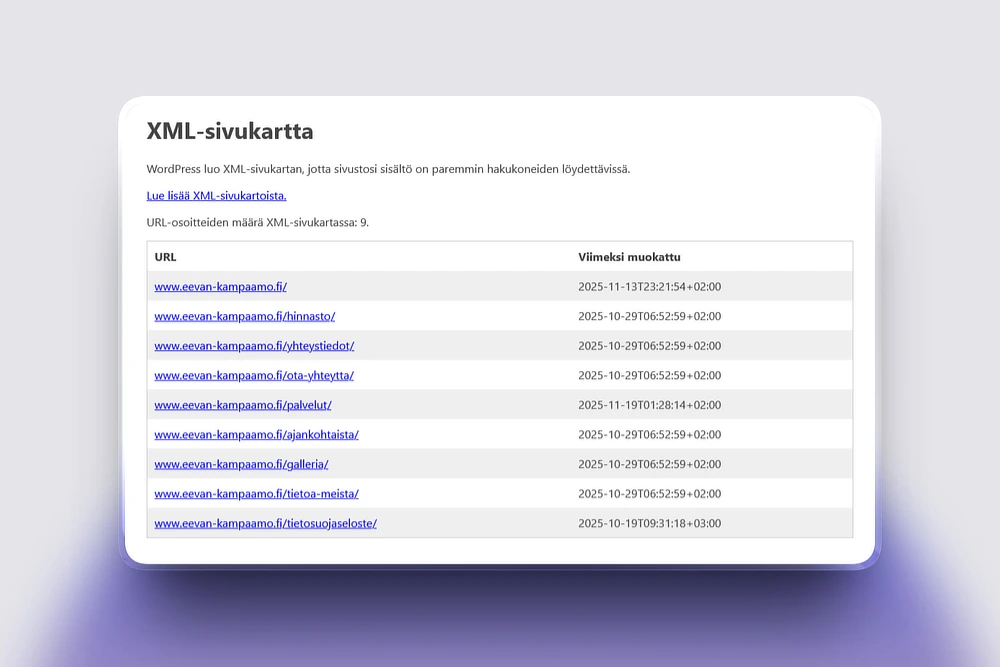The image size is (1000, 667).
Task: Click the modified date in the tietoa-meista row
Action: pos(650,494)
